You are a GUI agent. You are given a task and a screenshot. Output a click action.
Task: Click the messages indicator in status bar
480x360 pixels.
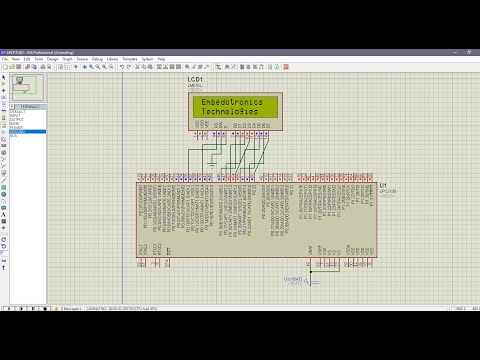click(68, 309)
